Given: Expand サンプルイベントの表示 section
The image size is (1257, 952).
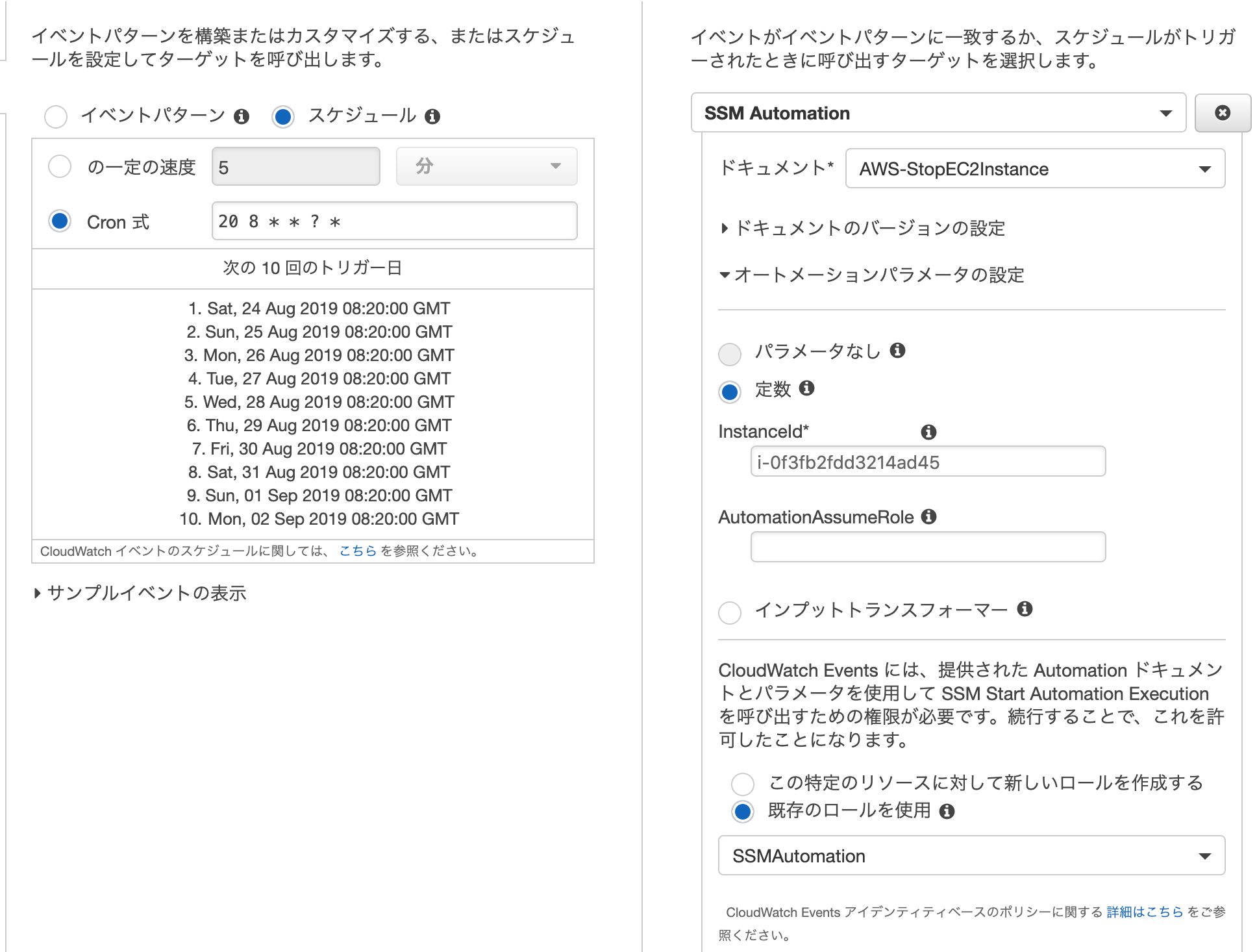Looking at the screenshot, I should point(140,593).
